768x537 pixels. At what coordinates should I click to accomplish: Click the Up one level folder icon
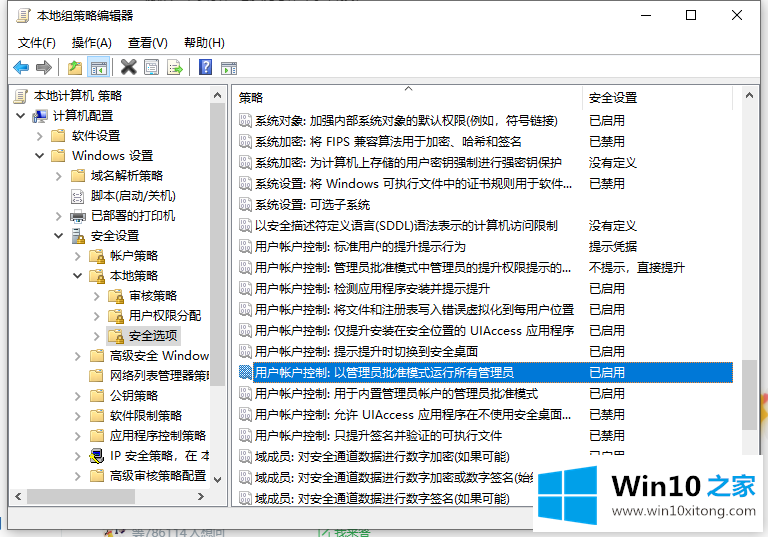74,67
